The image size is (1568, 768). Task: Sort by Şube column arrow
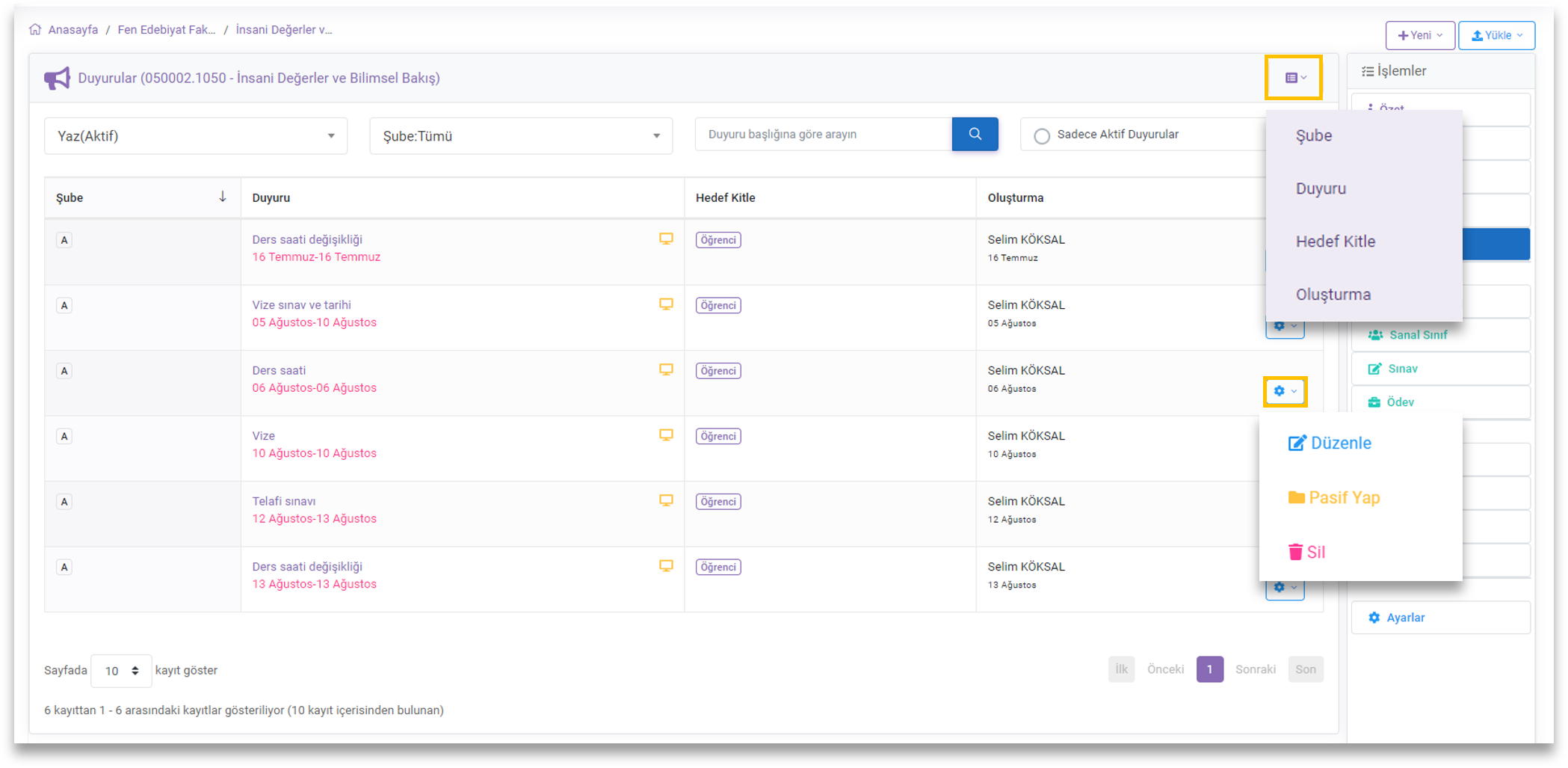222,197
